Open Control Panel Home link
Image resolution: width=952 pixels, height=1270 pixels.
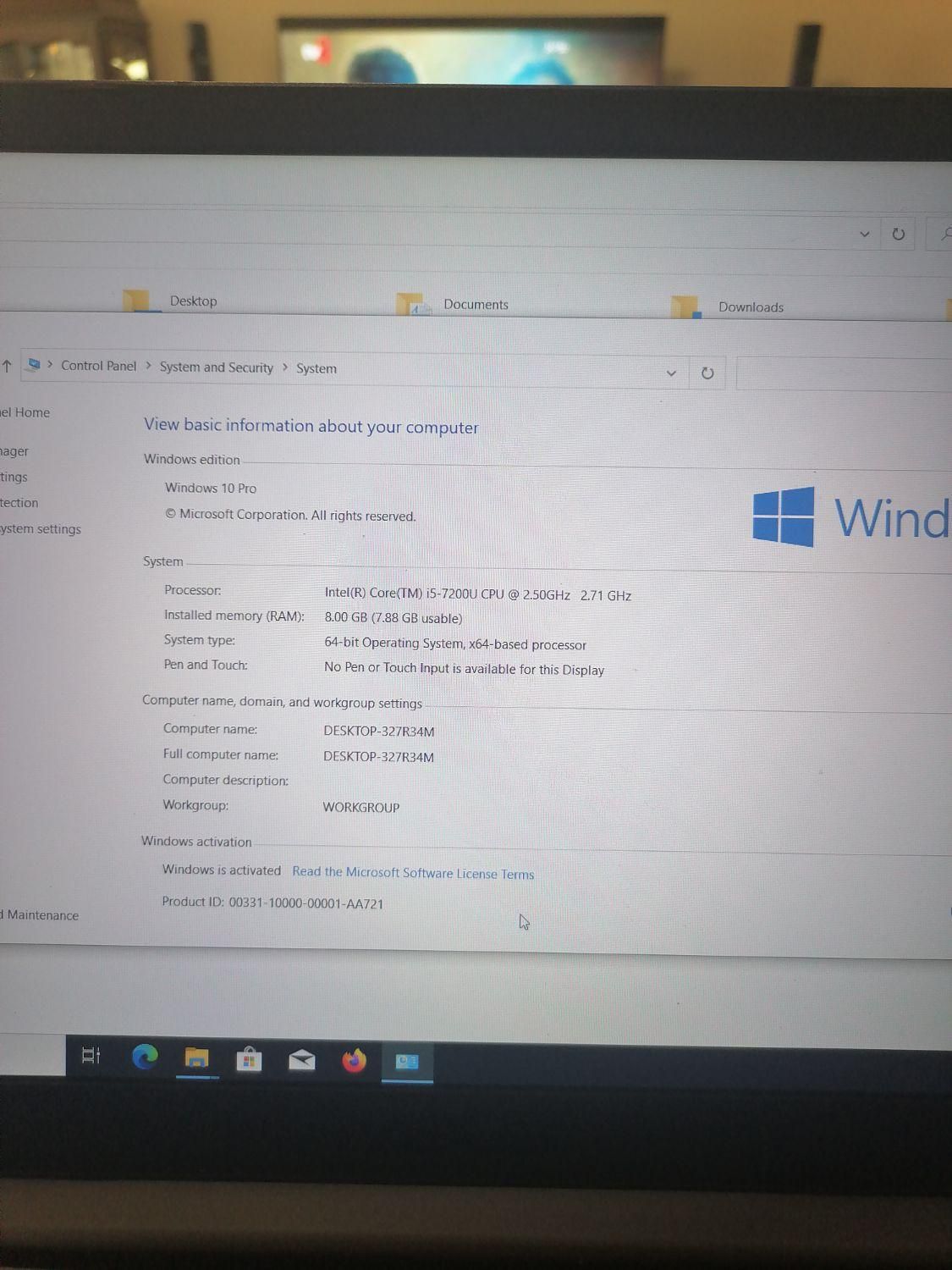tap(25, 412)
